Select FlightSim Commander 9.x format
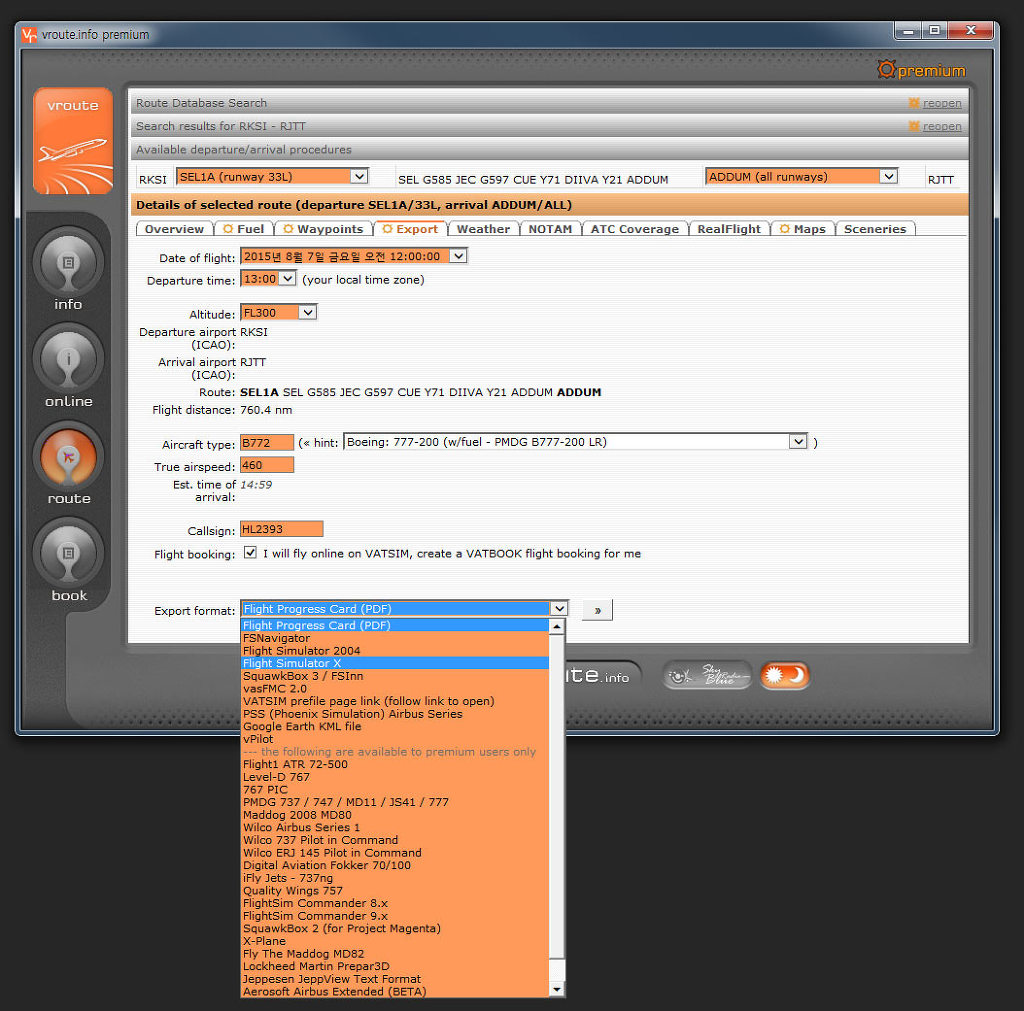The width and height of the screenshot is (1024, 1011). click(394, 916)
